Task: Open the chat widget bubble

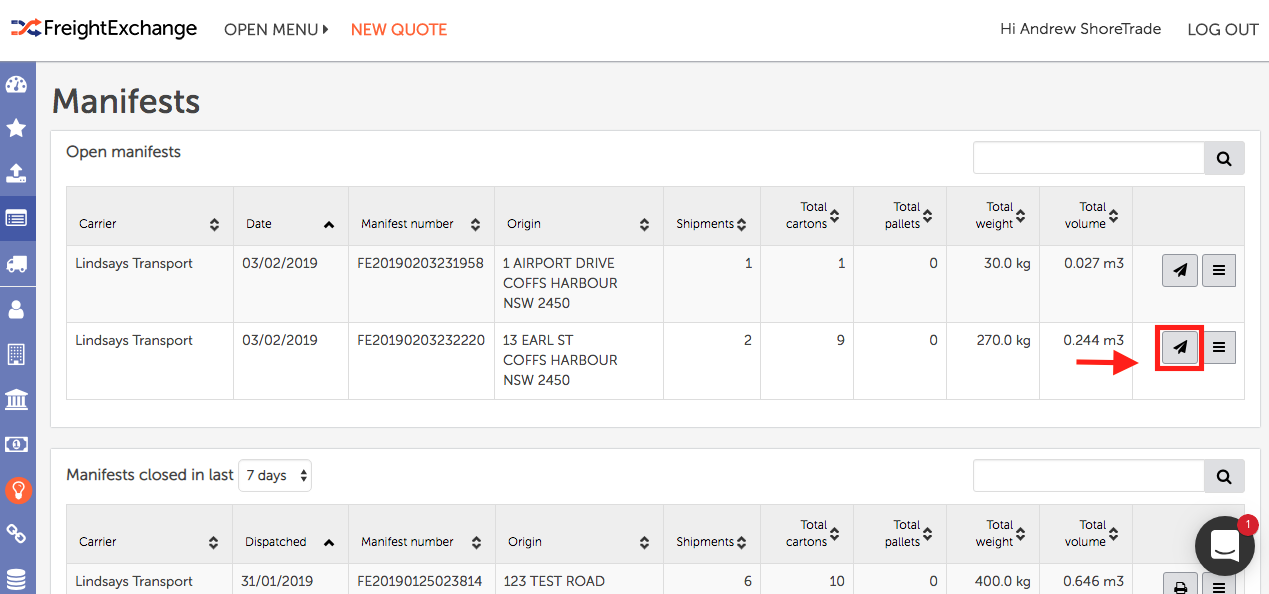Action: [x=1224, y=546]
